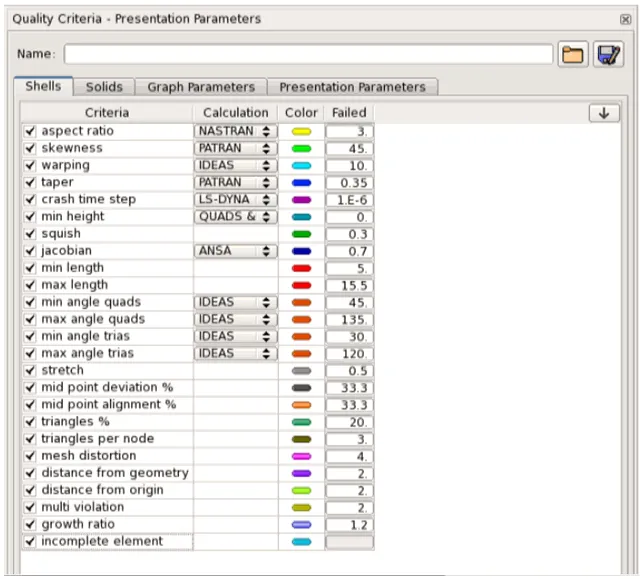Switch to the Solids tab
The height and width of the screenshot is (579, 640).
(104, 87)
